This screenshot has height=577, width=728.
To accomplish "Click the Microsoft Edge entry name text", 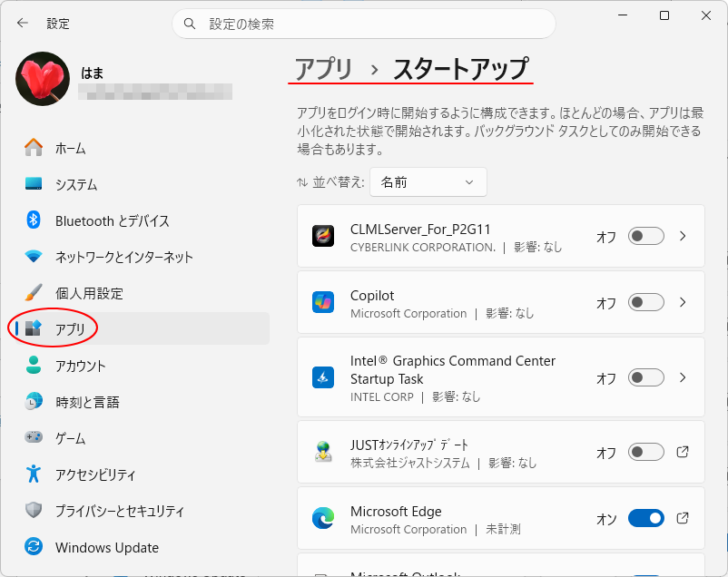I will click(396, 511).
